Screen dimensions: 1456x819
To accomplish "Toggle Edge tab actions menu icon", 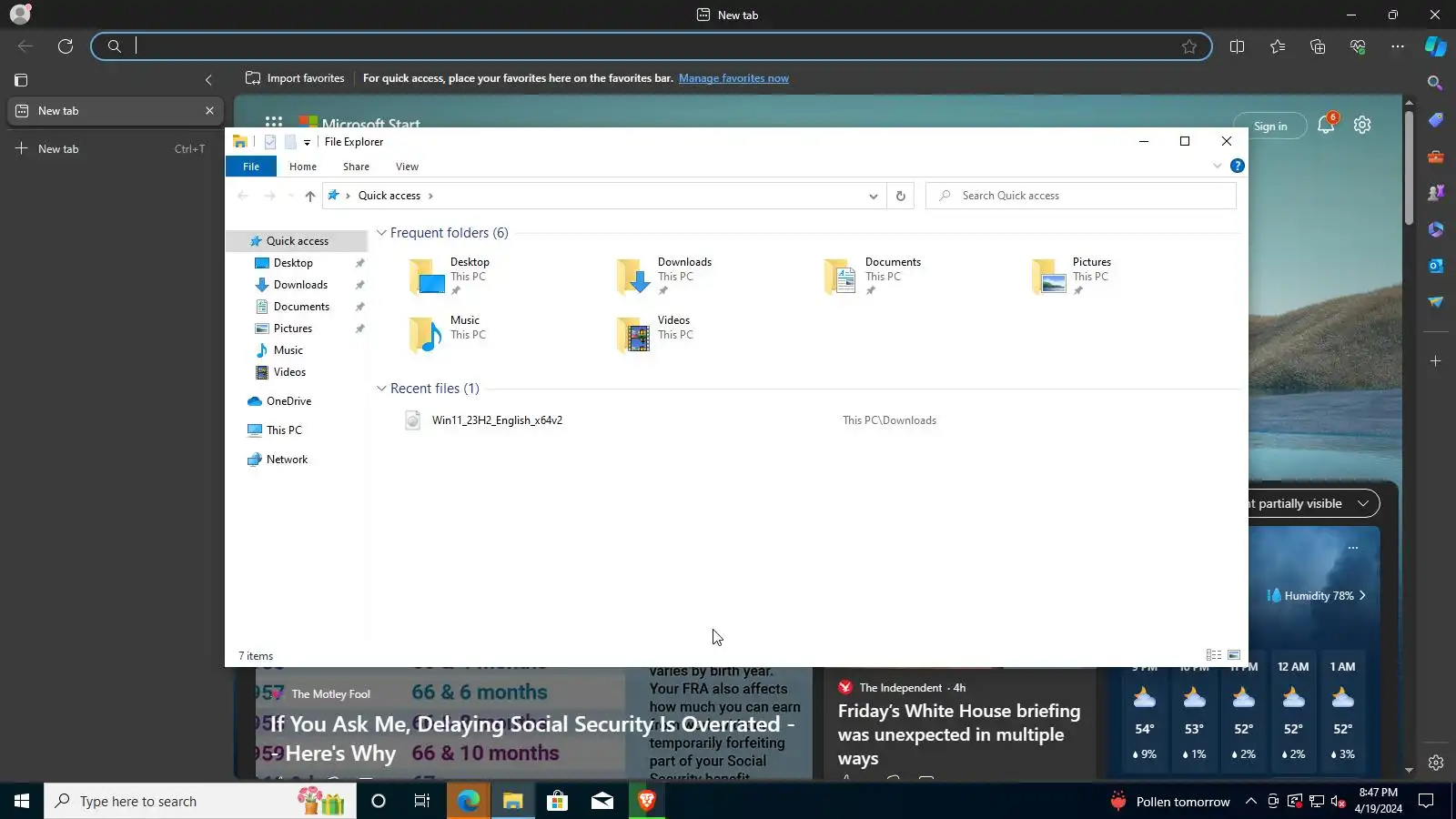I will coord(22,80).
